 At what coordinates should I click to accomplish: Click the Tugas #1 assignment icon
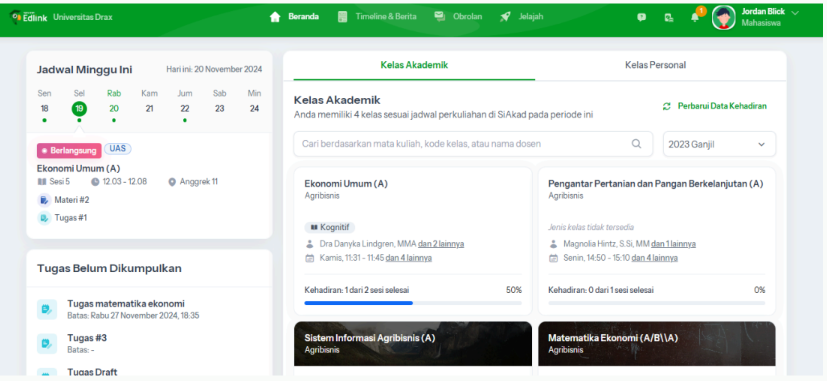44,218
